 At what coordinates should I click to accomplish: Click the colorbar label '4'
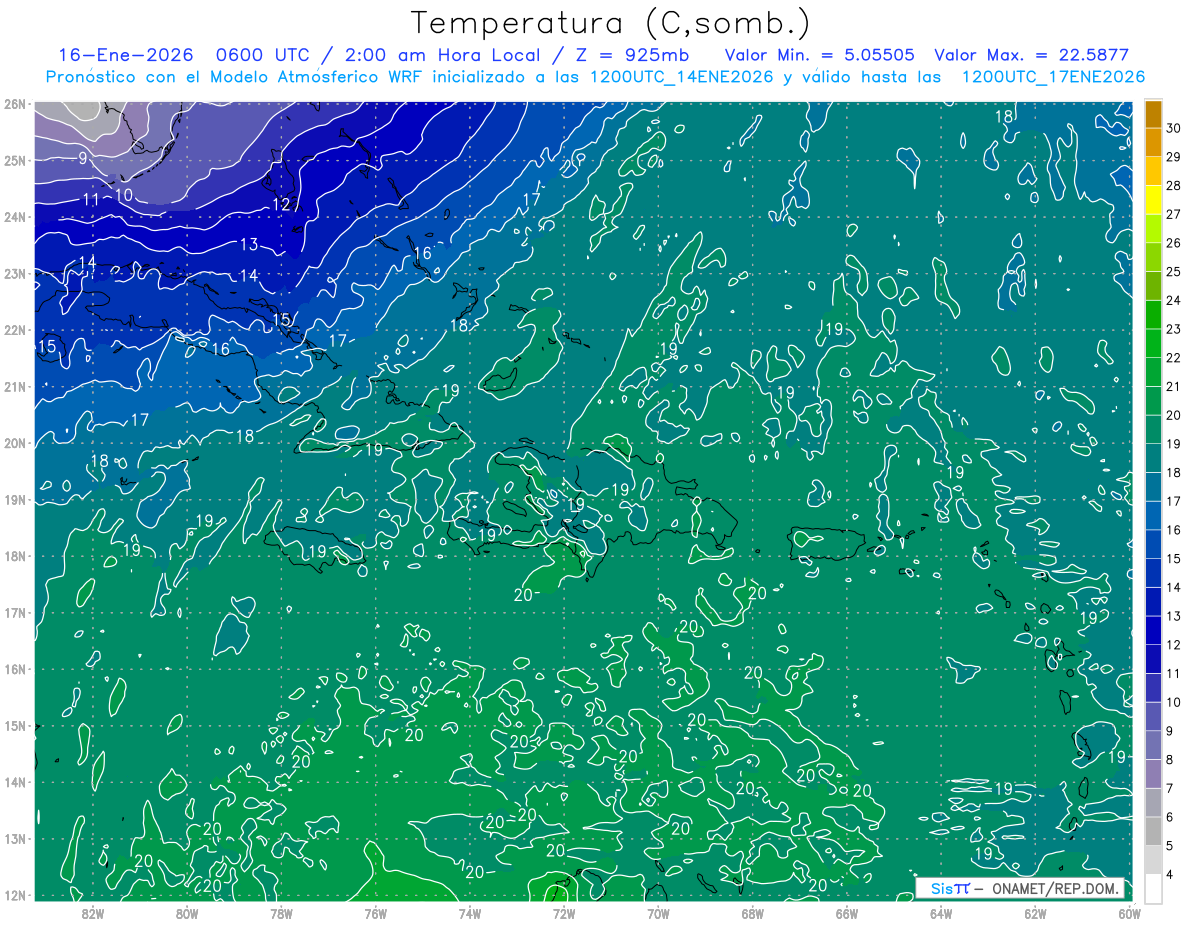pos(1169,874)
